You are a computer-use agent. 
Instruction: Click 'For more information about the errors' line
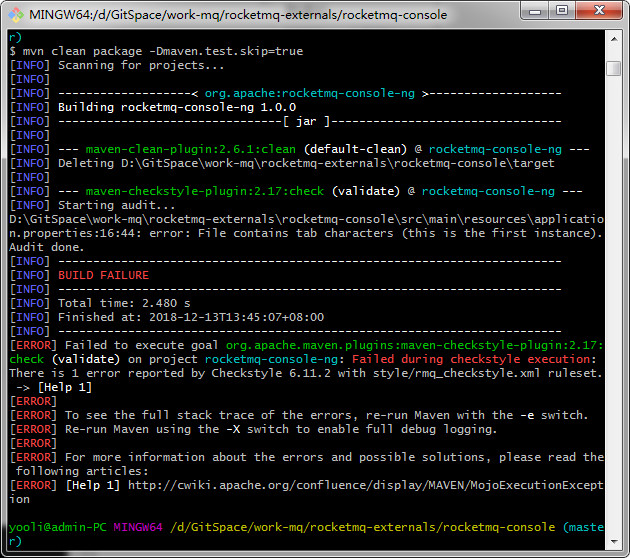coord(334,457)
